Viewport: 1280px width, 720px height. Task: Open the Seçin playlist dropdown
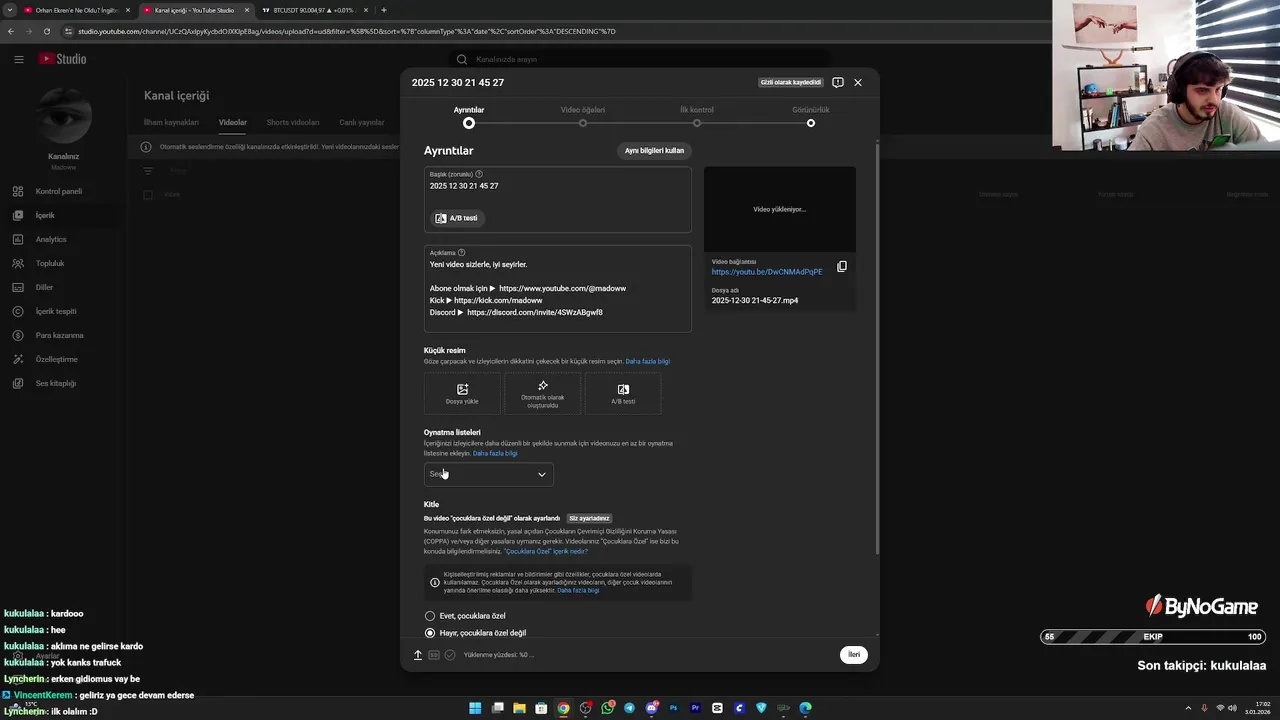(x=488, y=474)
